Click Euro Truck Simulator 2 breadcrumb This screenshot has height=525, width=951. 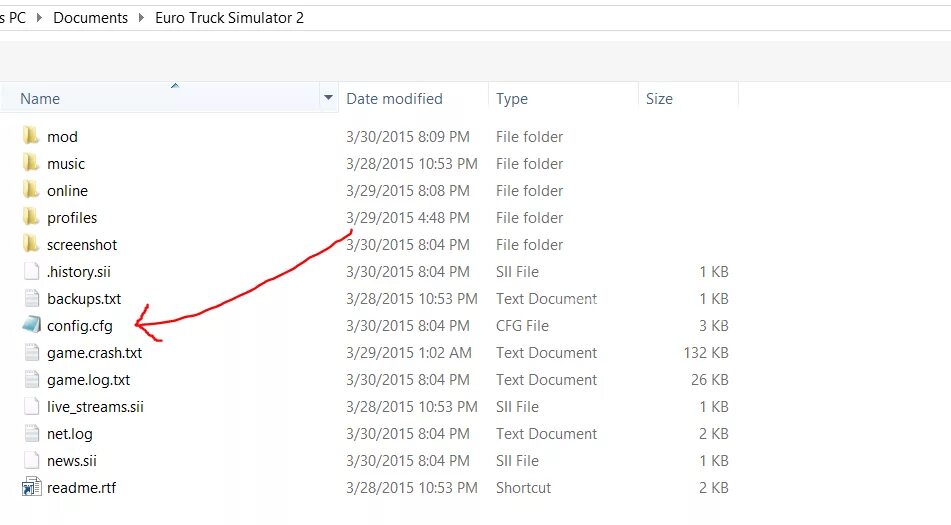[229, 18]
